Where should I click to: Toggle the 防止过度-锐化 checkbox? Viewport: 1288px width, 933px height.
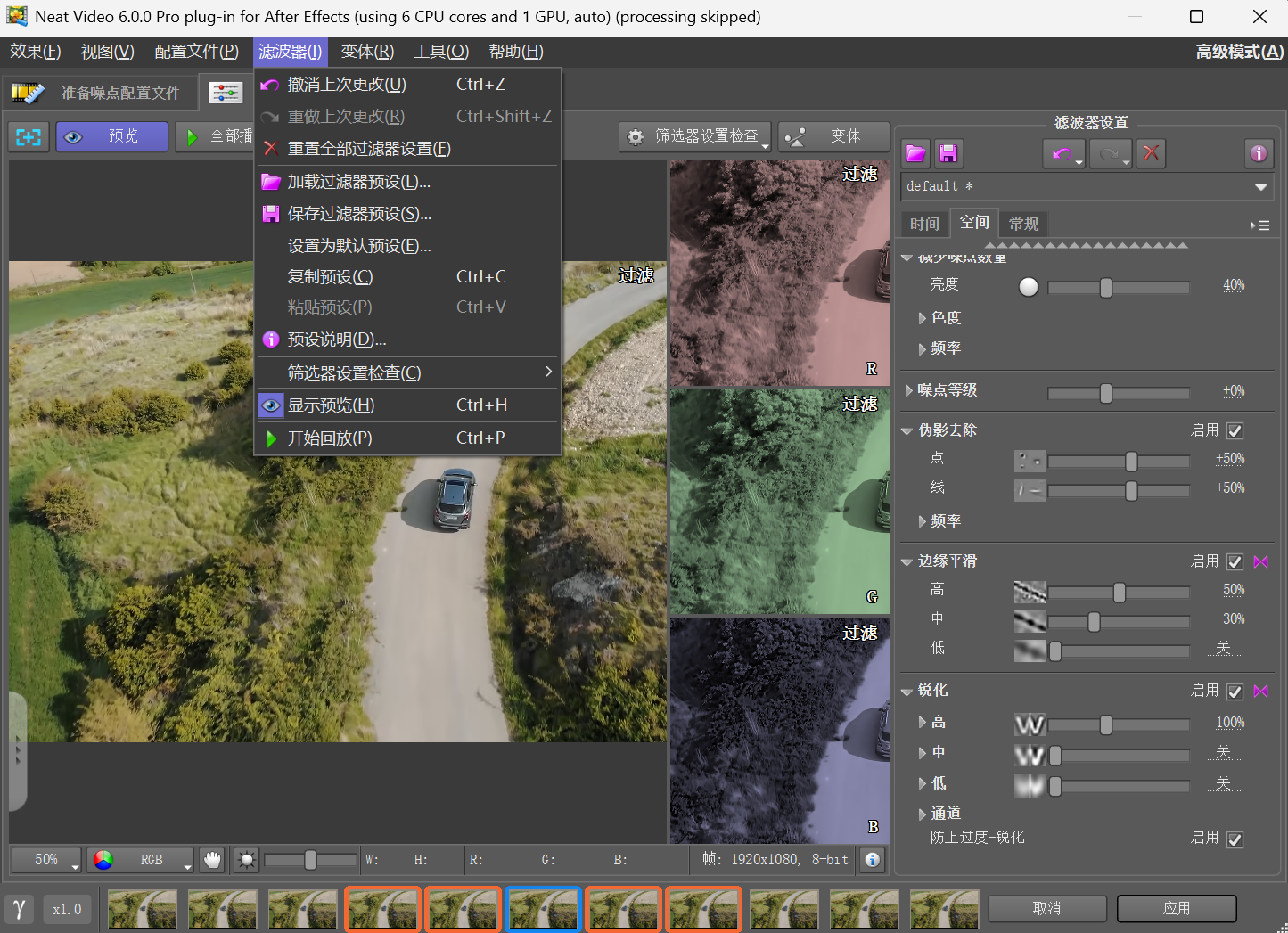pos(1235,839)
